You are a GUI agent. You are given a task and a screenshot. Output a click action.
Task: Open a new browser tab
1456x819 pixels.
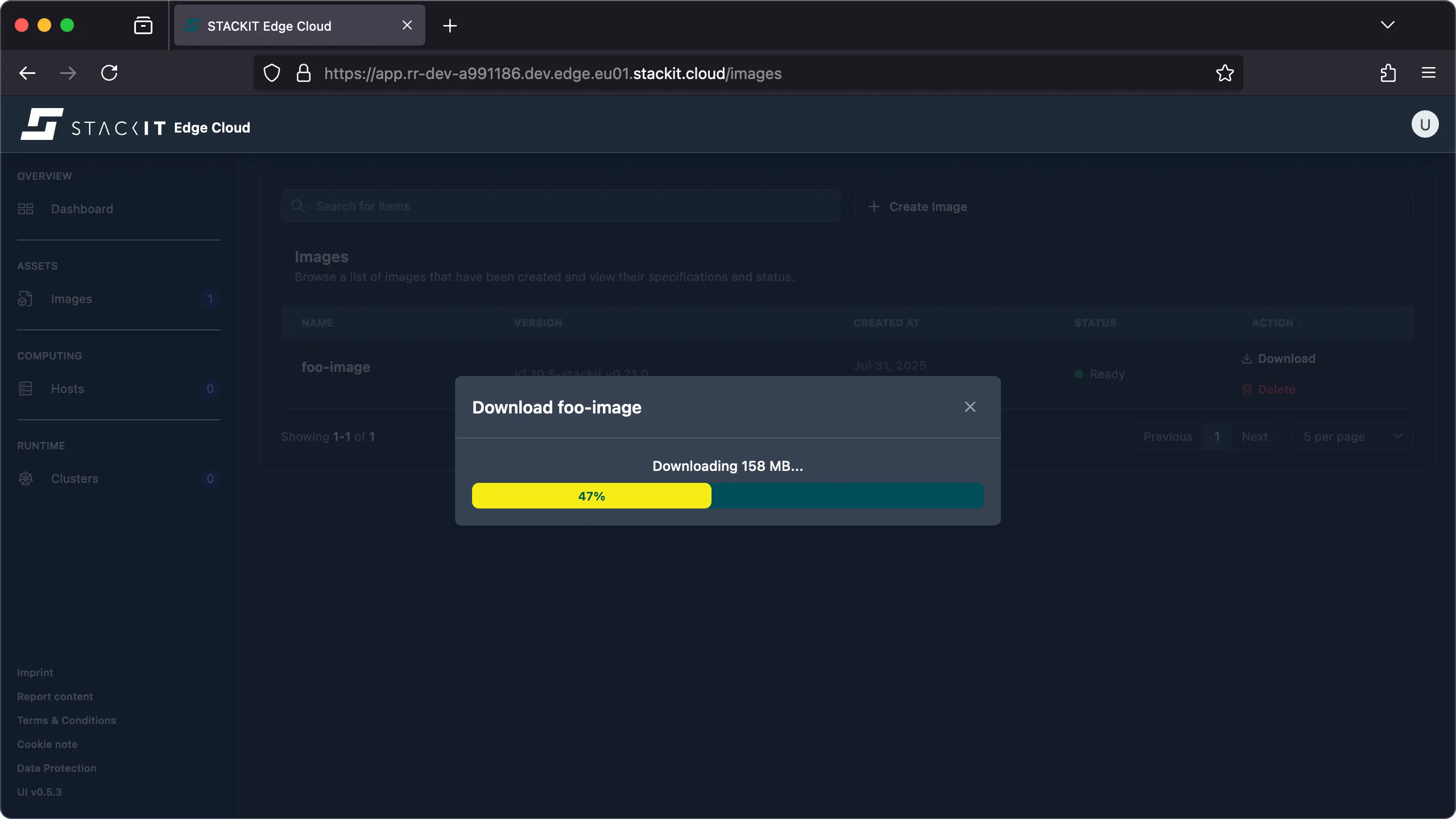coord(449,26)
